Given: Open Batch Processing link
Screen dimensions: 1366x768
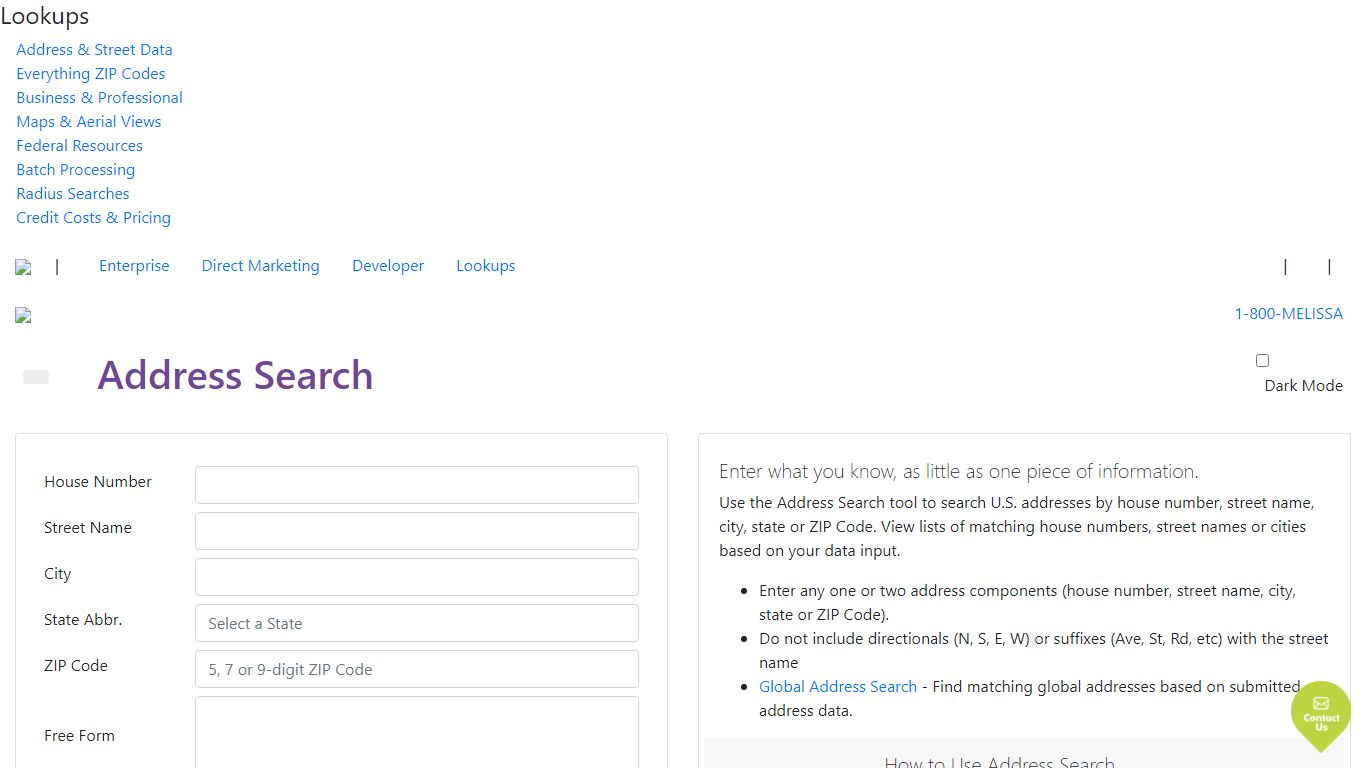Looking at the screenshot, I should point(75,169).
